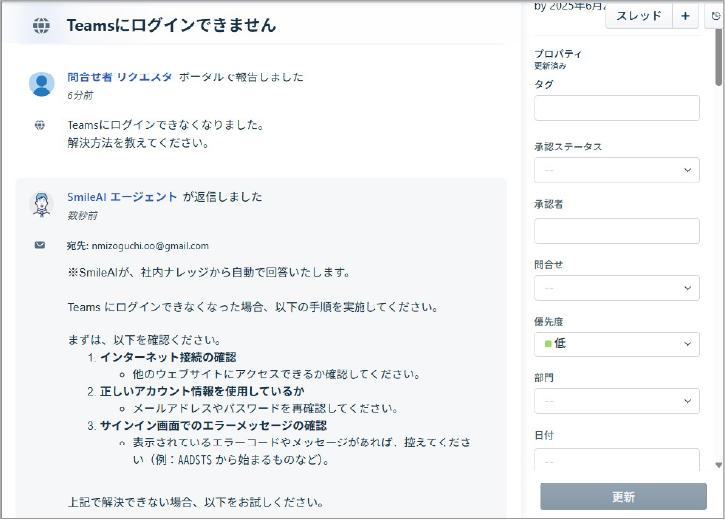Click the plus icon next to スレッド
Image resolution: width=725 pixels, height=520 pixels.
click(685, 16)
